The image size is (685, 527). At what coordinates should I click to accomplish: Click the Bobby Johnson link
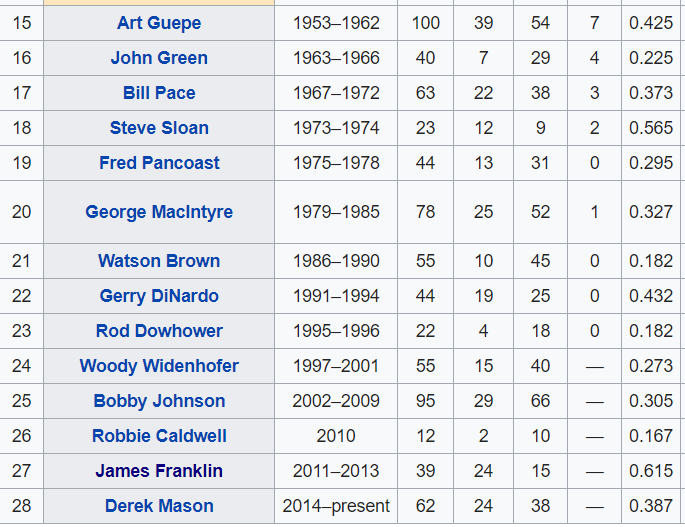coord(159,401)
